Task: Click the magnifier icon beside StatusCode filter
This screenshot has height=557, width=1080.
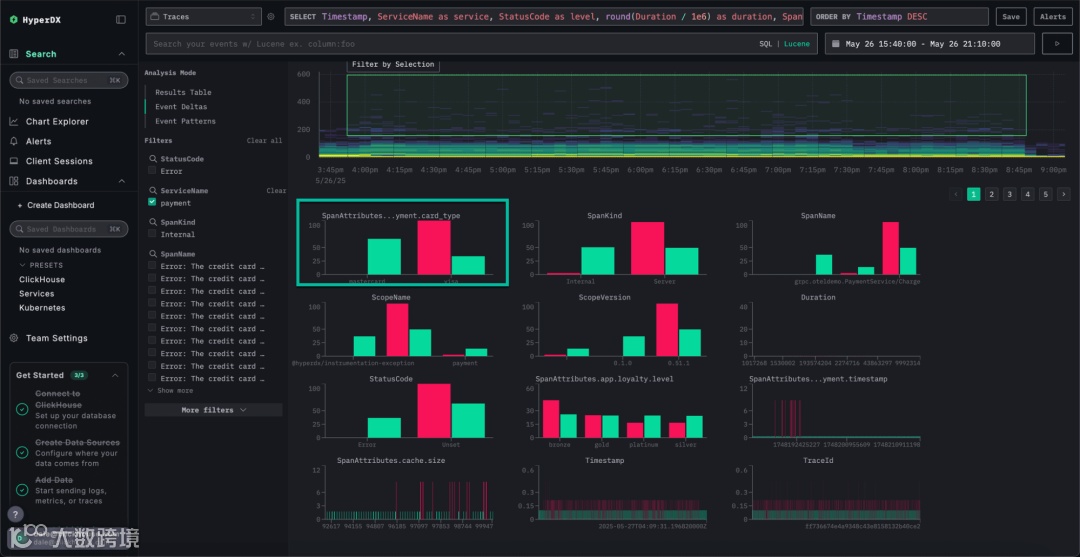Action: (153, 158)
